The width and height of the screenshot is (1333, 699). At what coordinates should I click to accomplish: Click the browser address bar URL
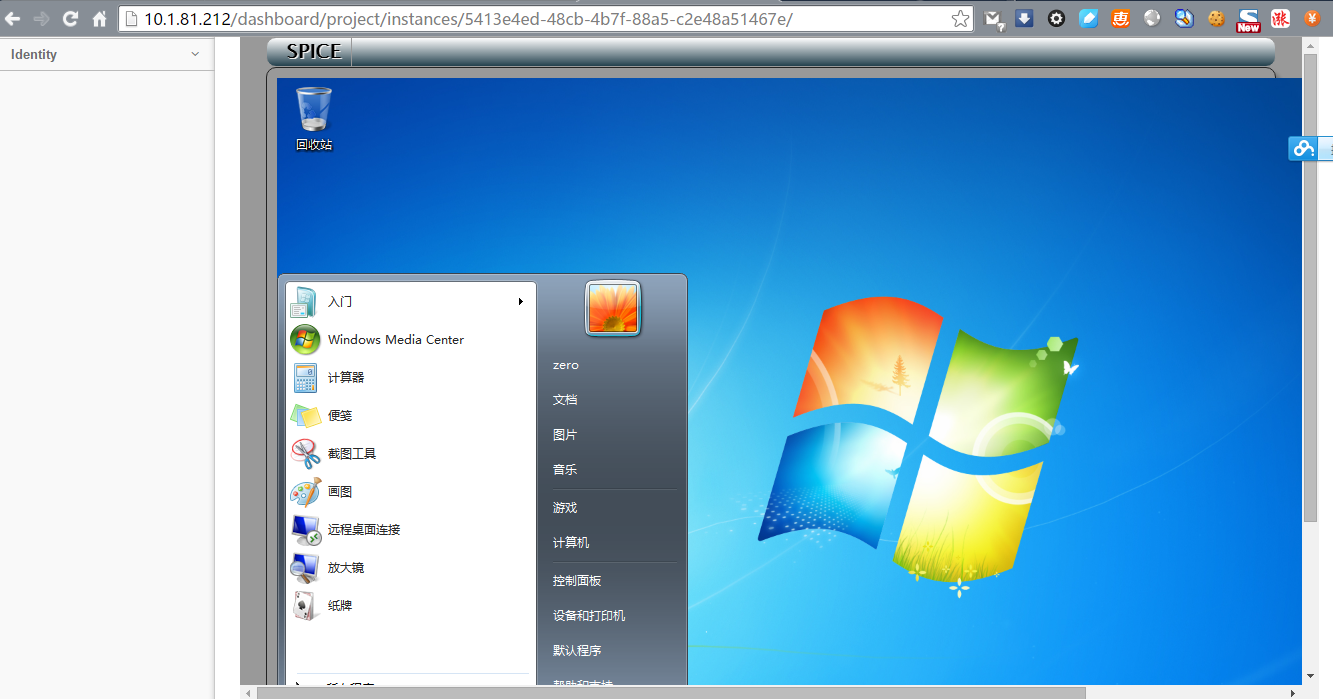(x=468, y=19)
